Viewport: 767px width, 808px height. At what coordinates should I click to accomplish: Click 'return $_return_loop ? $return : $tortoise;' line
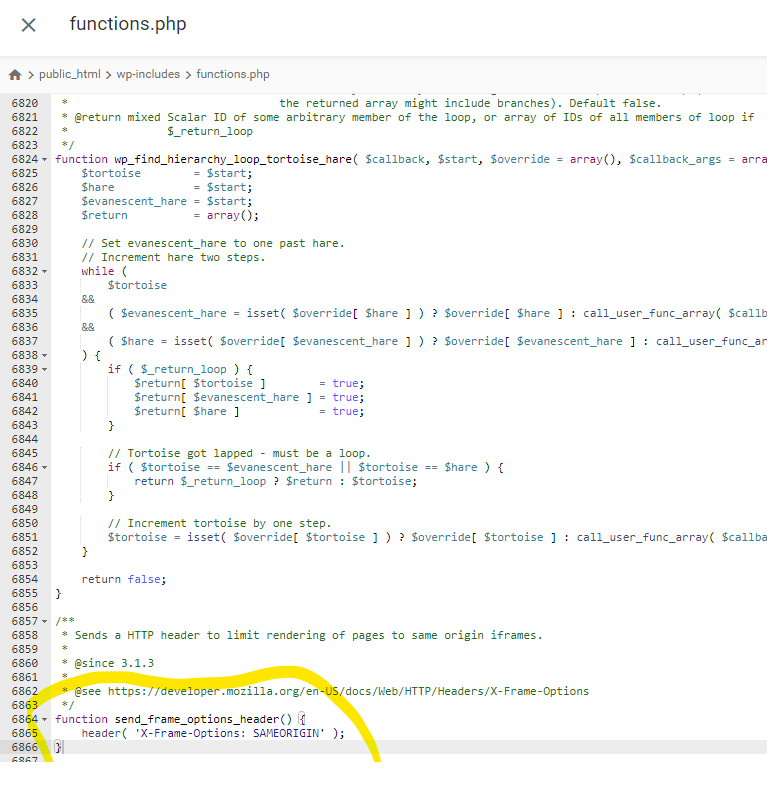pyautogui.click(x=276, y=481)
